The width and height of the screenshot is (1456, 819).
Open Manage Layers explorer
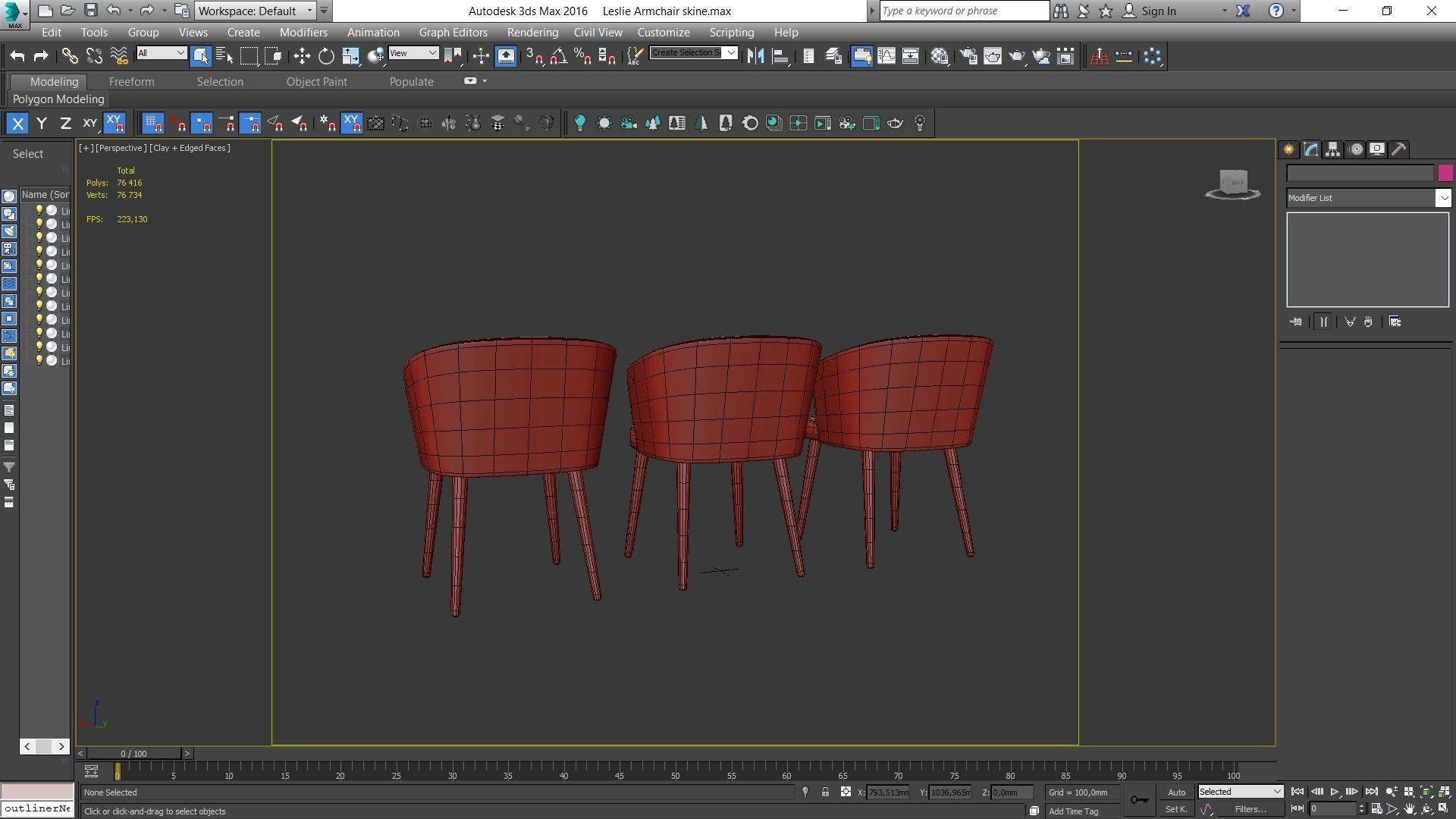[x=833, y=56]
